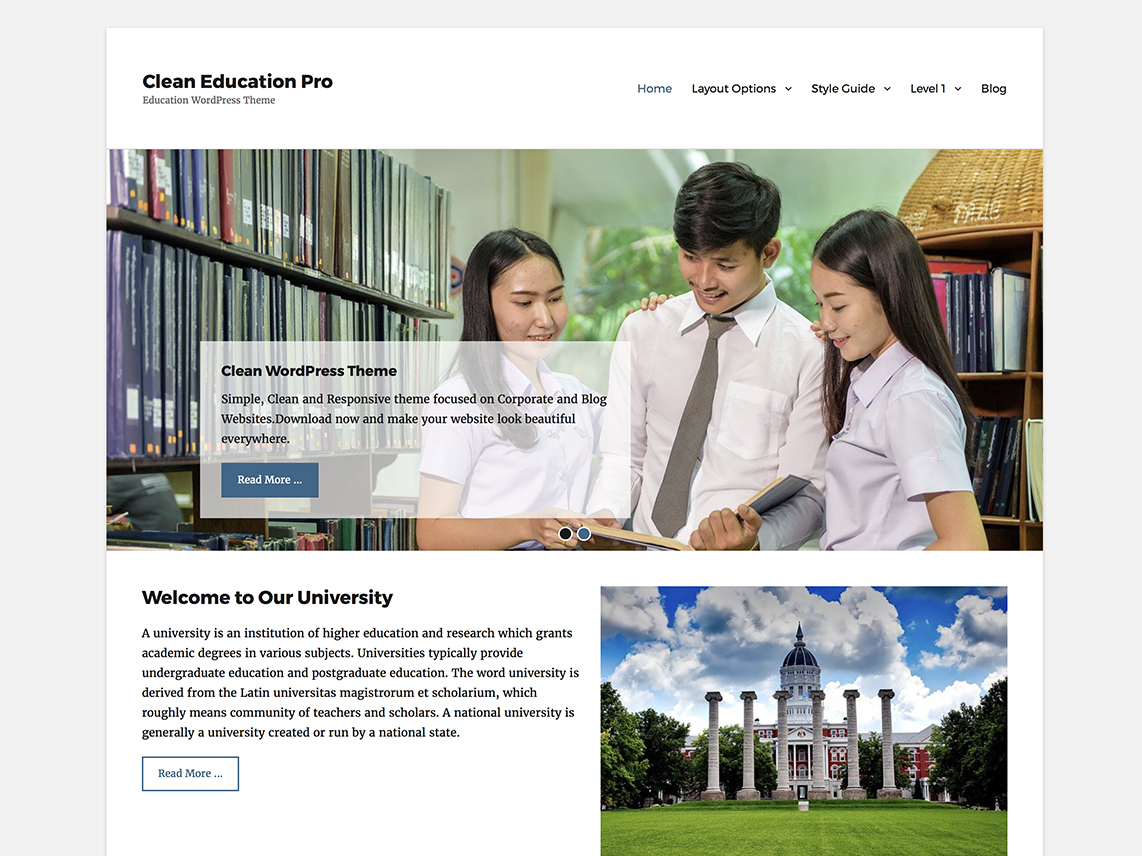This screenshot has height=856, width=1142.
Task: Click the Welcome to Our University heading
Action: pyautogui.click(x=267, y=598)
